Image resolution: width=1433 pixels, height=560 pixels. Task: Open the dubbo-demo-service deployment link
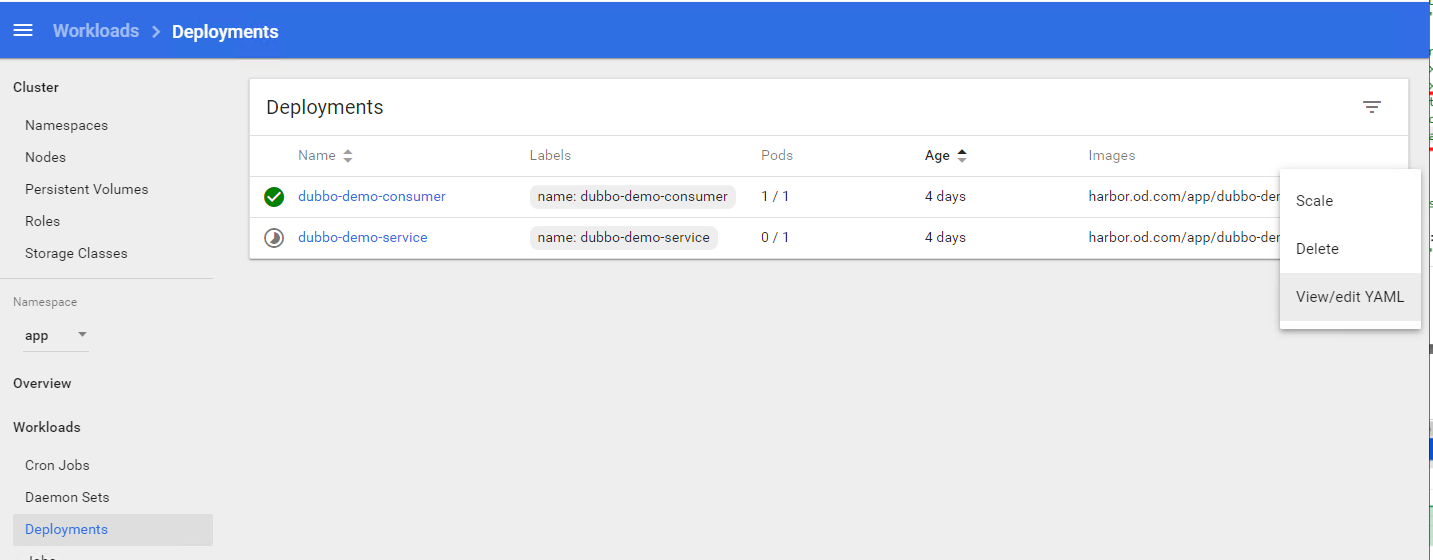click(x=362, y=238)
